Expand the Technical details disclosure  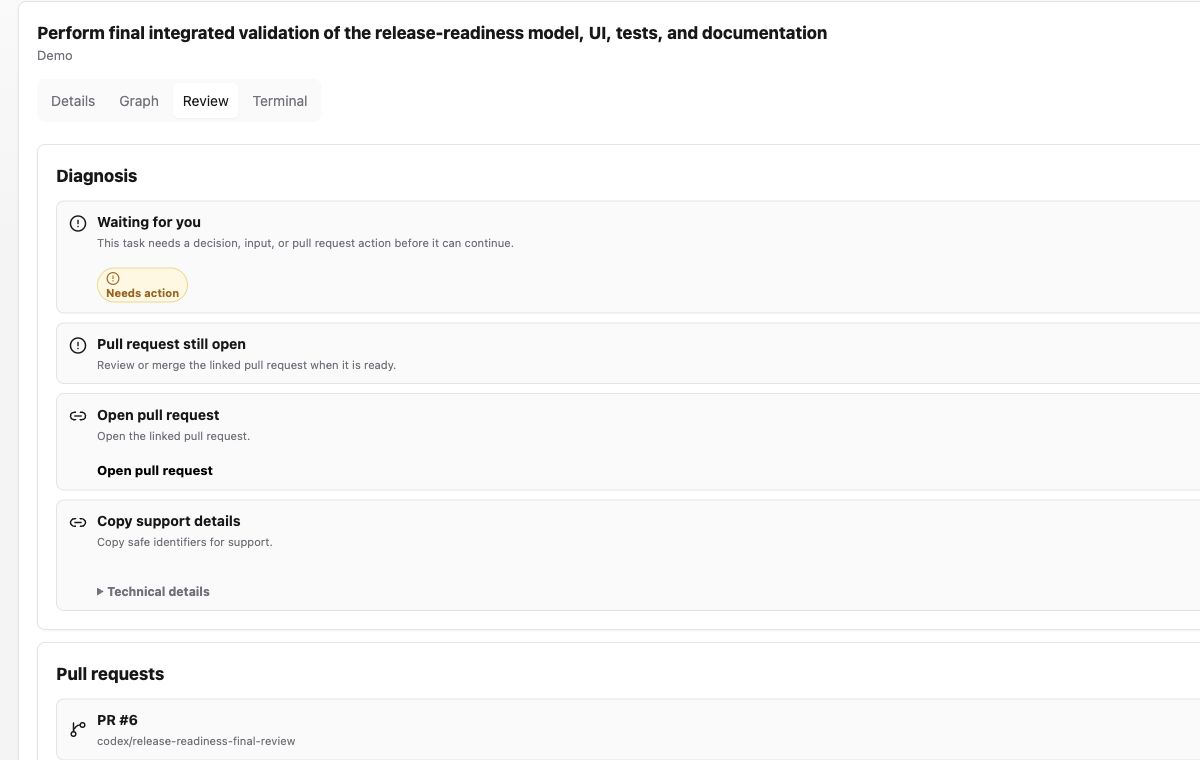tap(153, 591)
